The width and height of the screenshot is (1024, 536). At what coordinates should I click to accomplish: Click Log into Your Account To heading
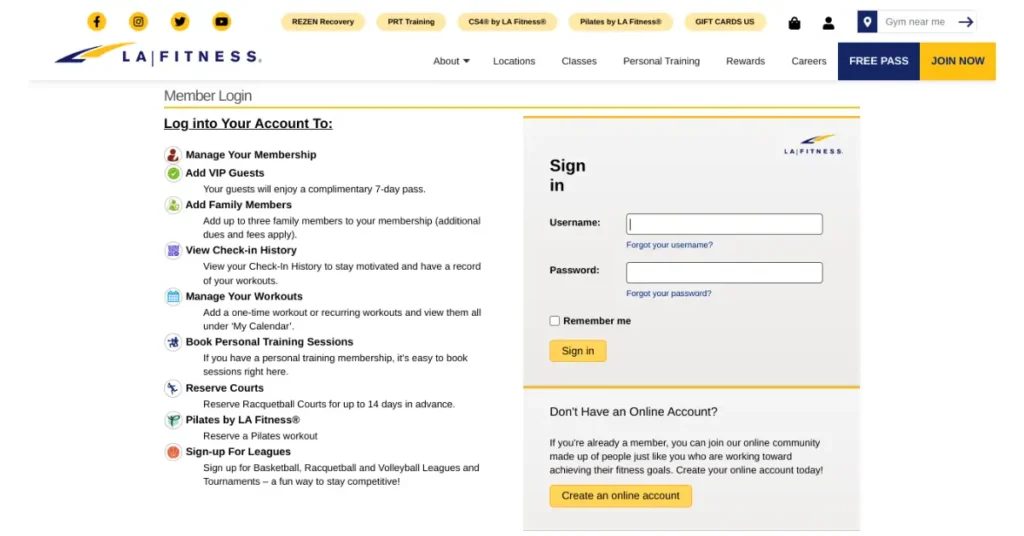pos(248,124)
